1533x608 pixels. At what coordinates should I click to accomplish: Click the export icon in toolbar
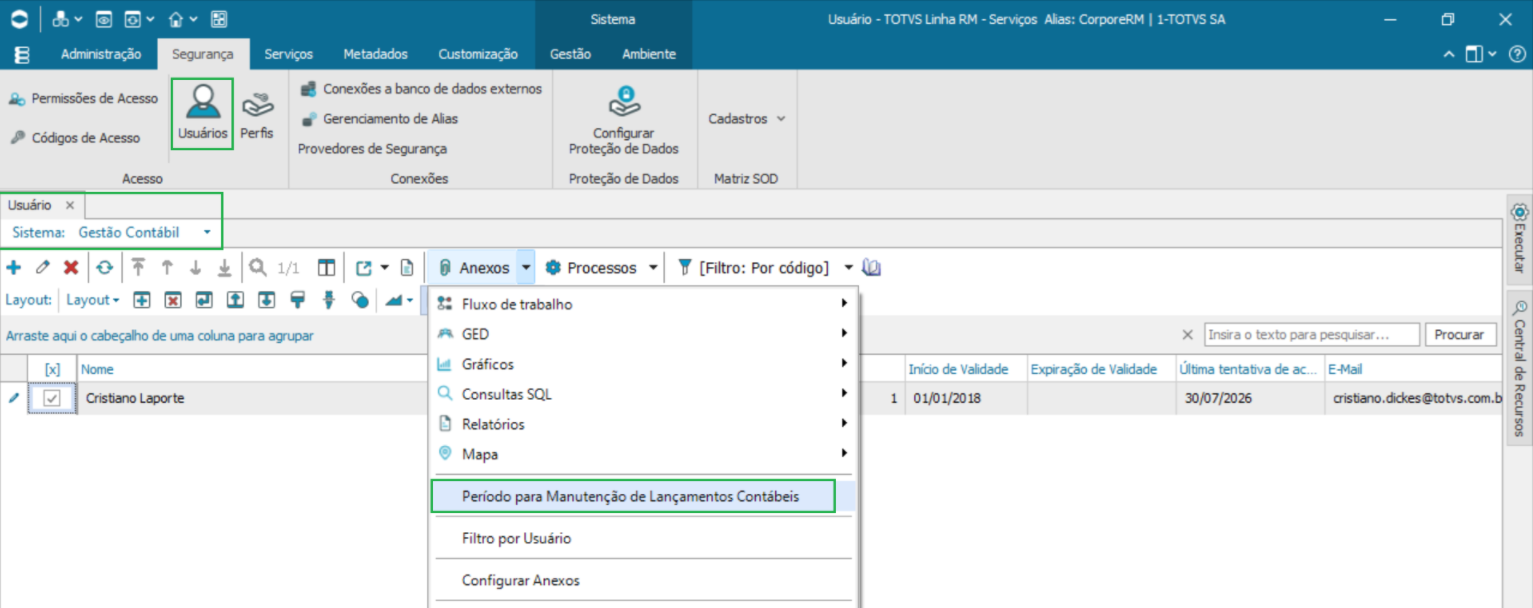pyautogui.click(x=364, y=268)
